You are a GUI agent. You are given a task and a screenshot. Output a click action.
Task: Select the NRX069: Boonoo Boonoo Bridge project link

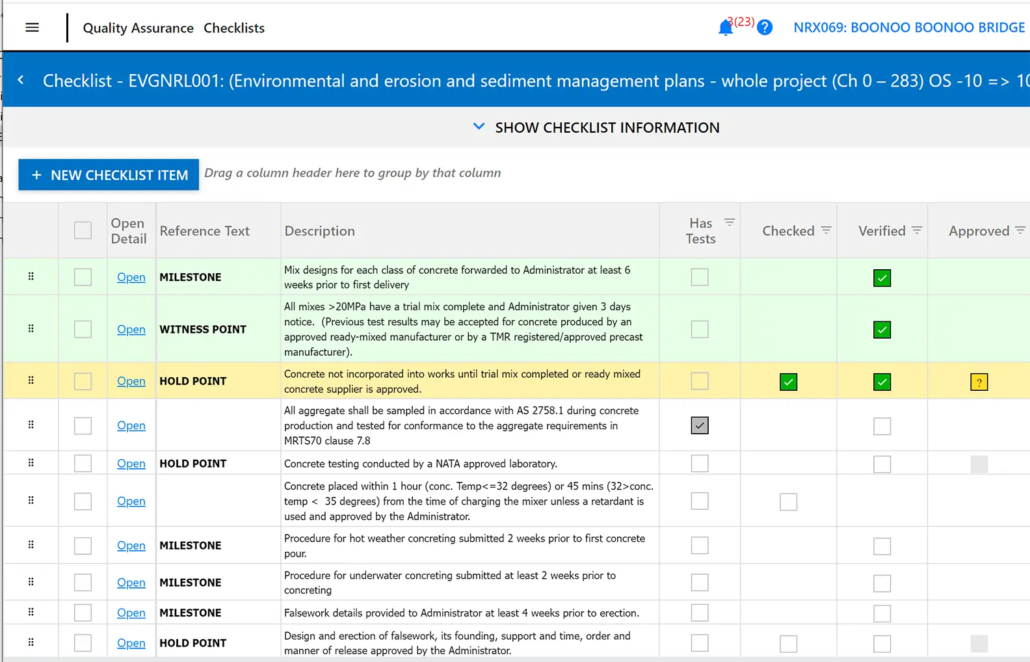pos(909,28)
